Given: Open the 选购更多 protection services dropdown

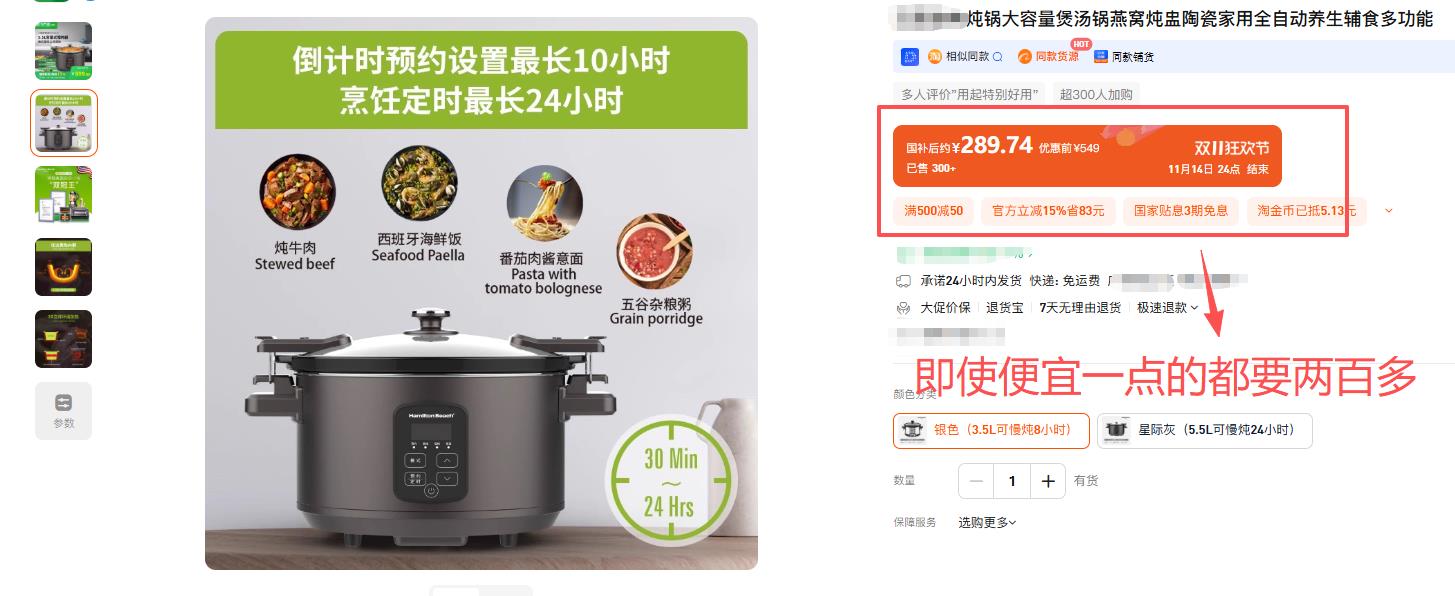Looking at the screenshot, I should pos(987,522).
